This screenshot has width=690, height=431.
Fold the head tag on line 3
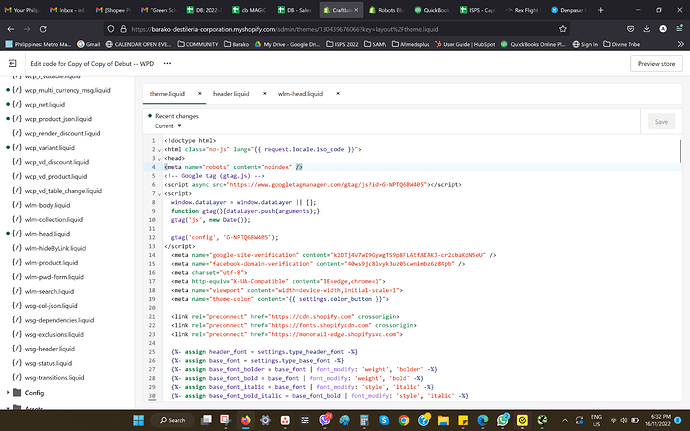(x=161, y=158)
